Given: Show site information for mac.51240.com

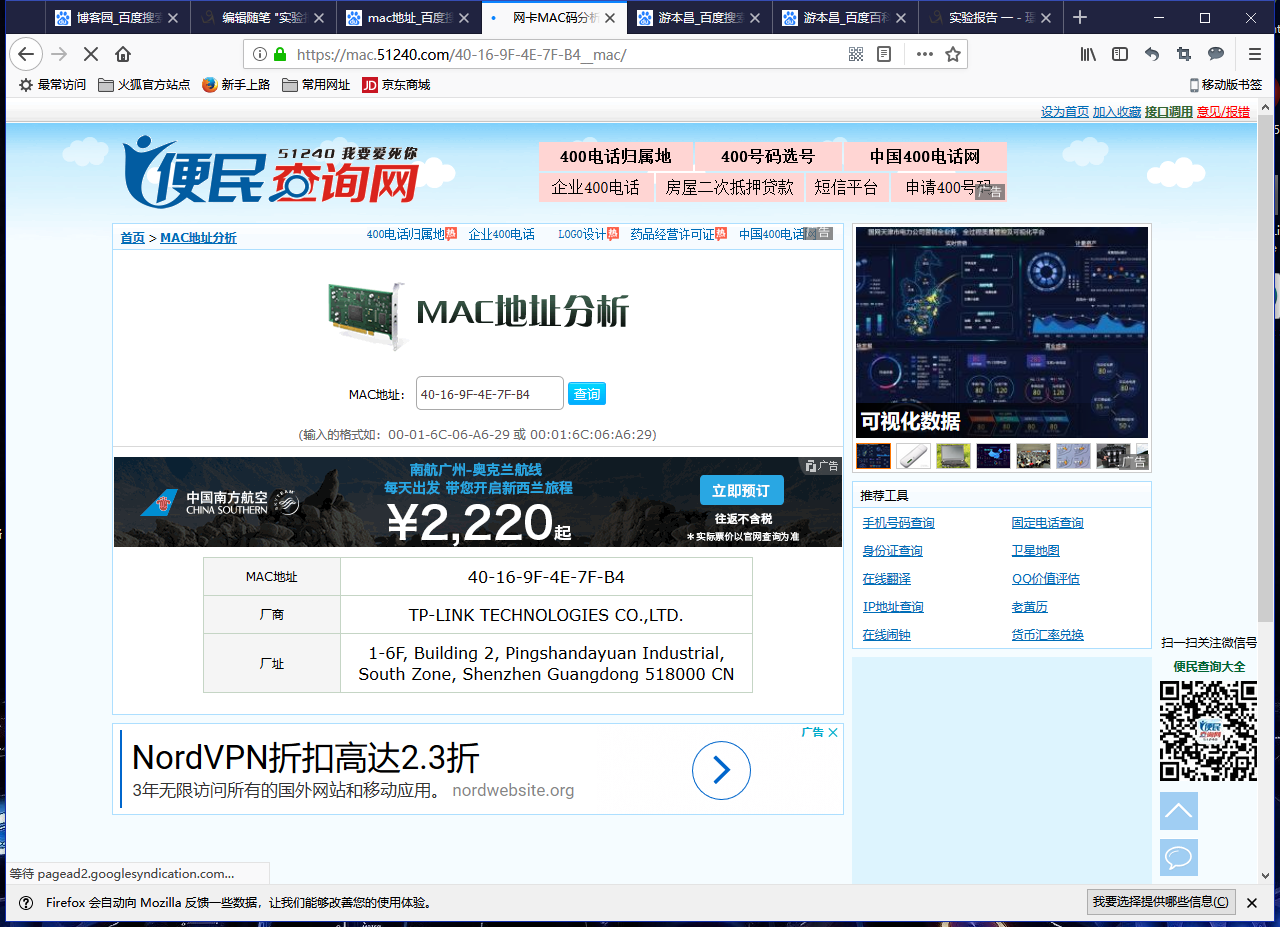Looking at the screenshot, I should tap(260, 54).
